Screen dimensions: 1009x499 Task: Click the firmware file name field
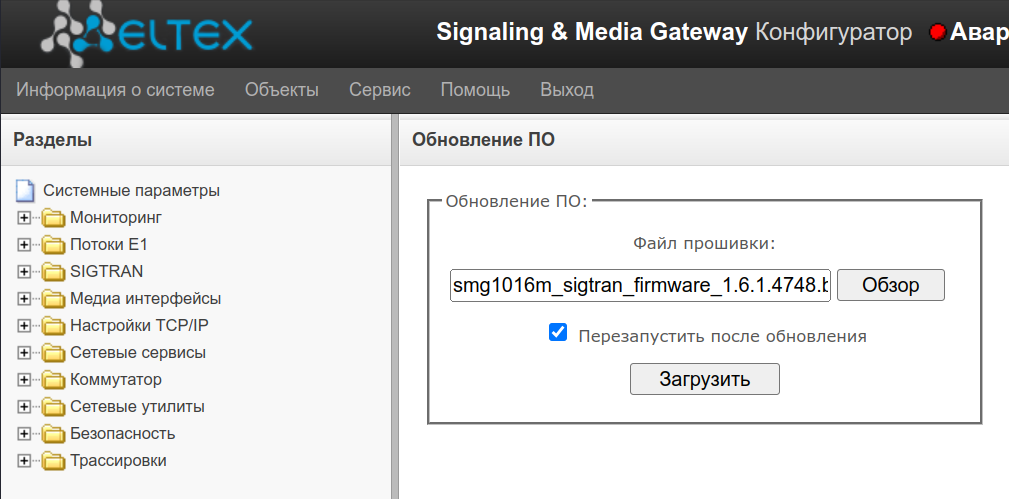[640, 286]
